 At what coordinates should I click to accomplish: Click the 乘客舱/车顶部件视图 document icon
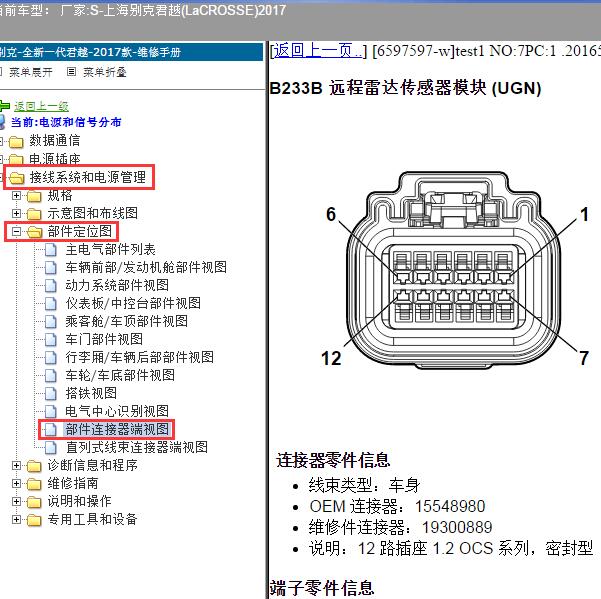(x=51, y=322)
